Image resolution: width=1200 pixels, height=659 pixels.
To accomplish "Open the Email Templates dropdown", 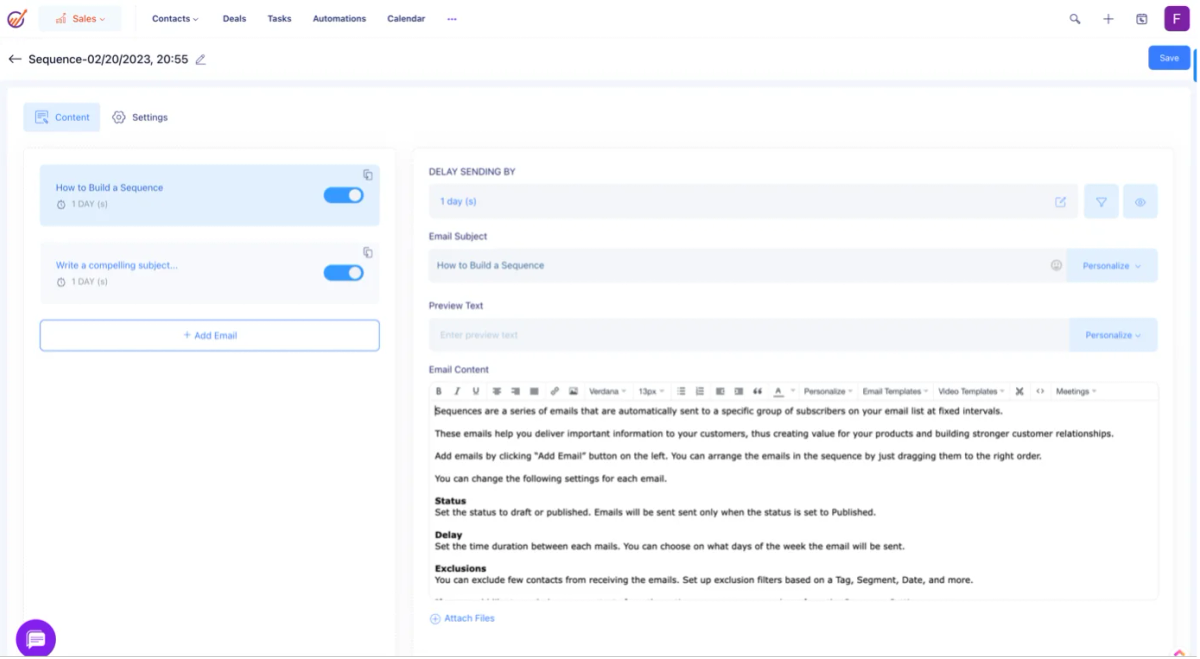I will [x=895, y=391].
